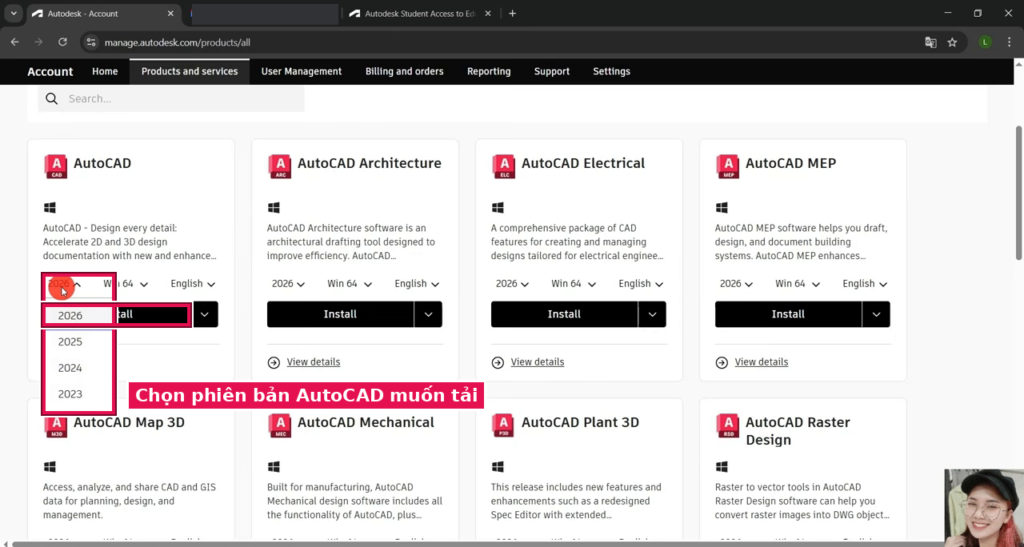Click into the Search products field
Viewport: 1024px width, 547px height.
[171, 99]
